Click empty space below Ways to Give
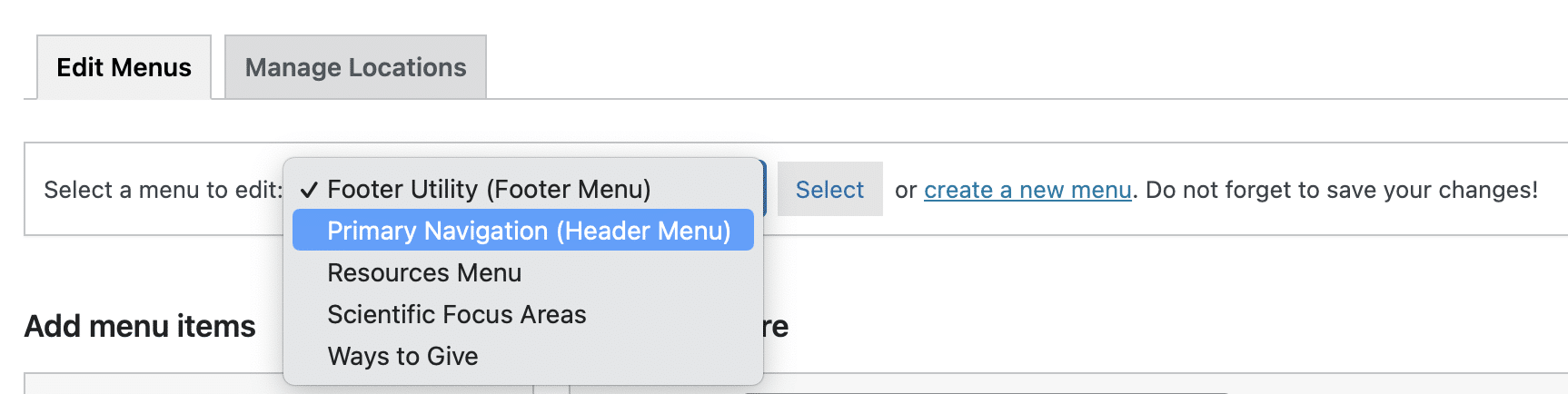Screen dimensions: 1568x394 tap(522, 378)
